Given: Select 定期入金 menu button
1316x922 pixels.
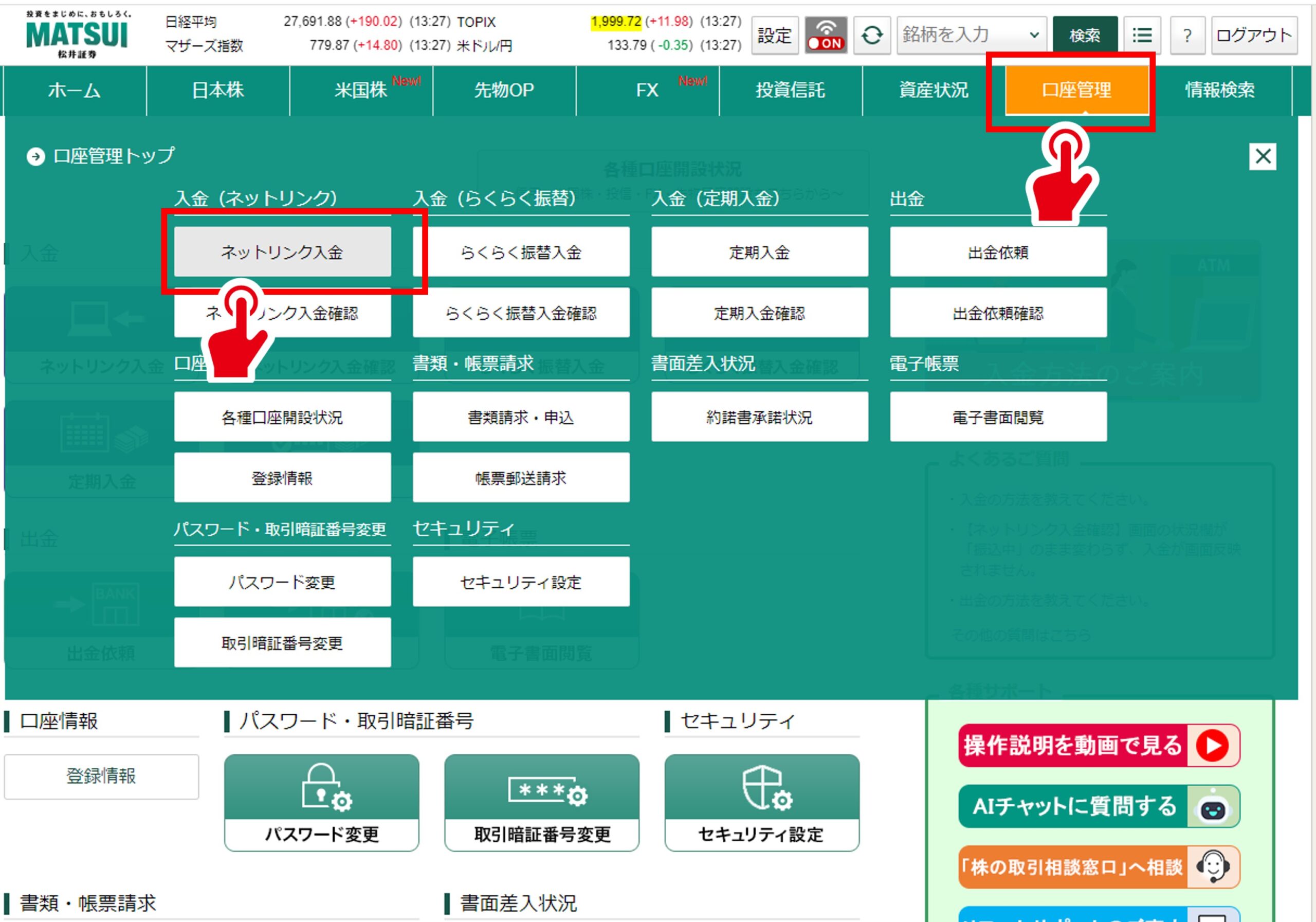Looking at the screenshot, I should (x=759, y=252).
